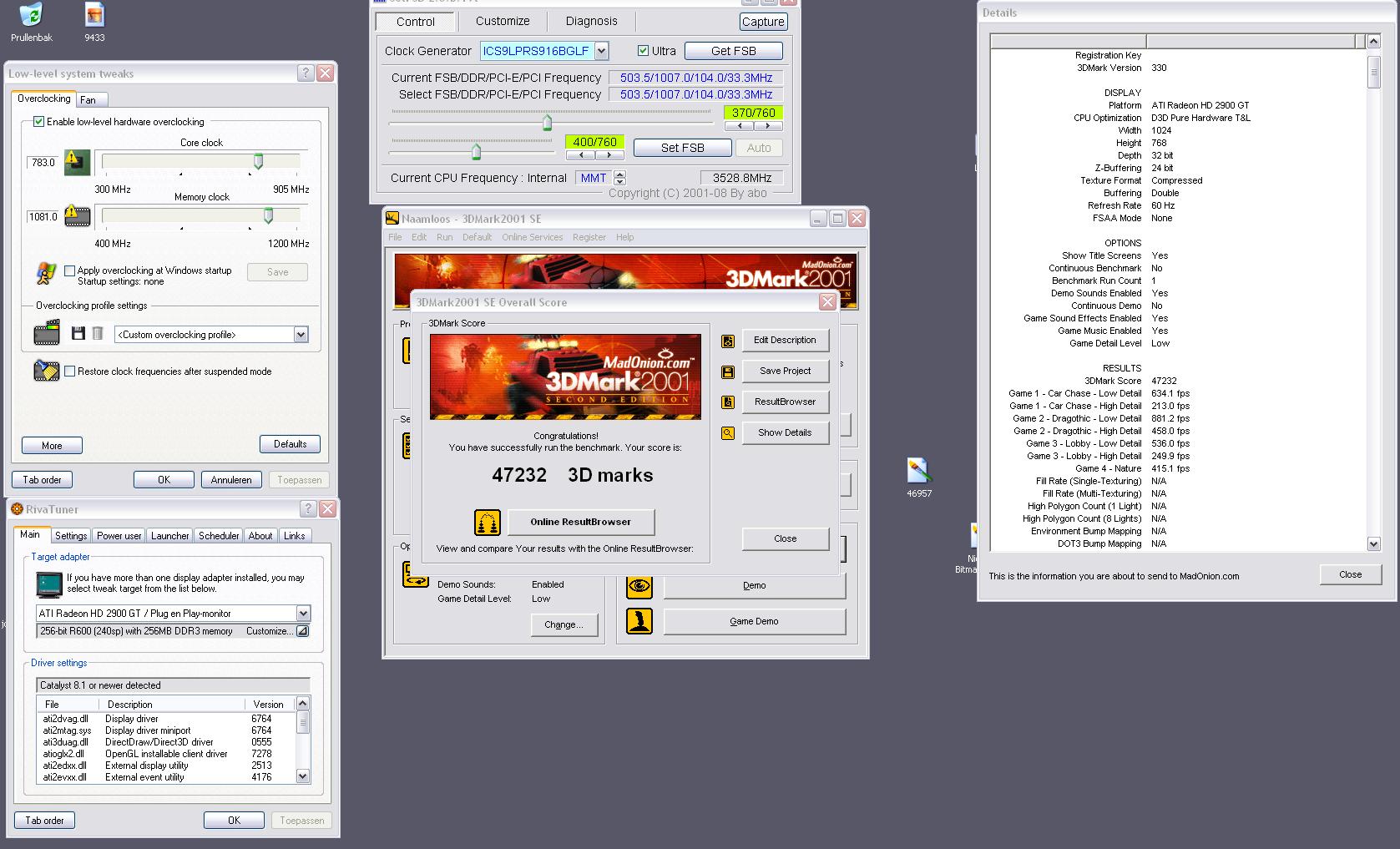Click the Customize expand icon in RivaTuner

[302, 631]
